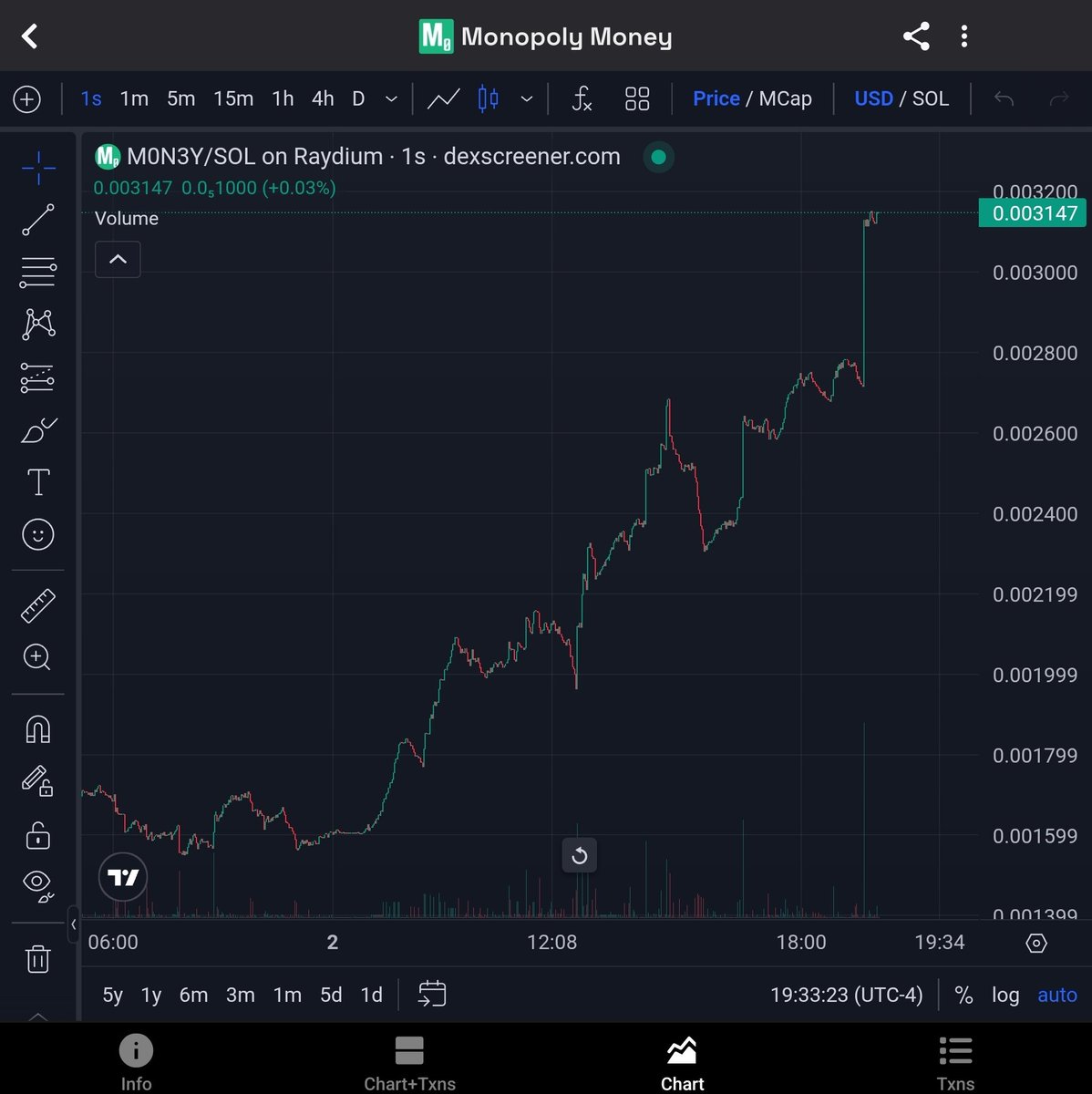Open the Txns tab

(955, 1061)
